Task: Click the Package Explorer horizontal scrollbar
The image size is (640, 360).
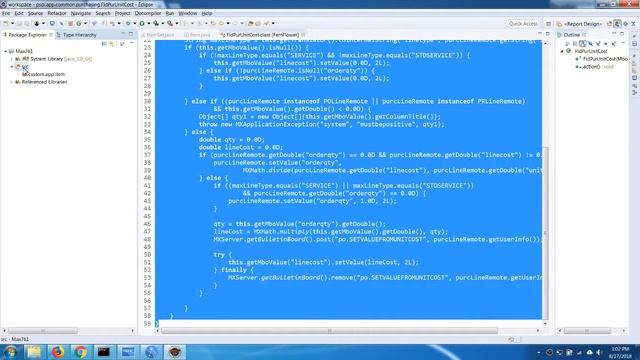Action: (42, 331)
